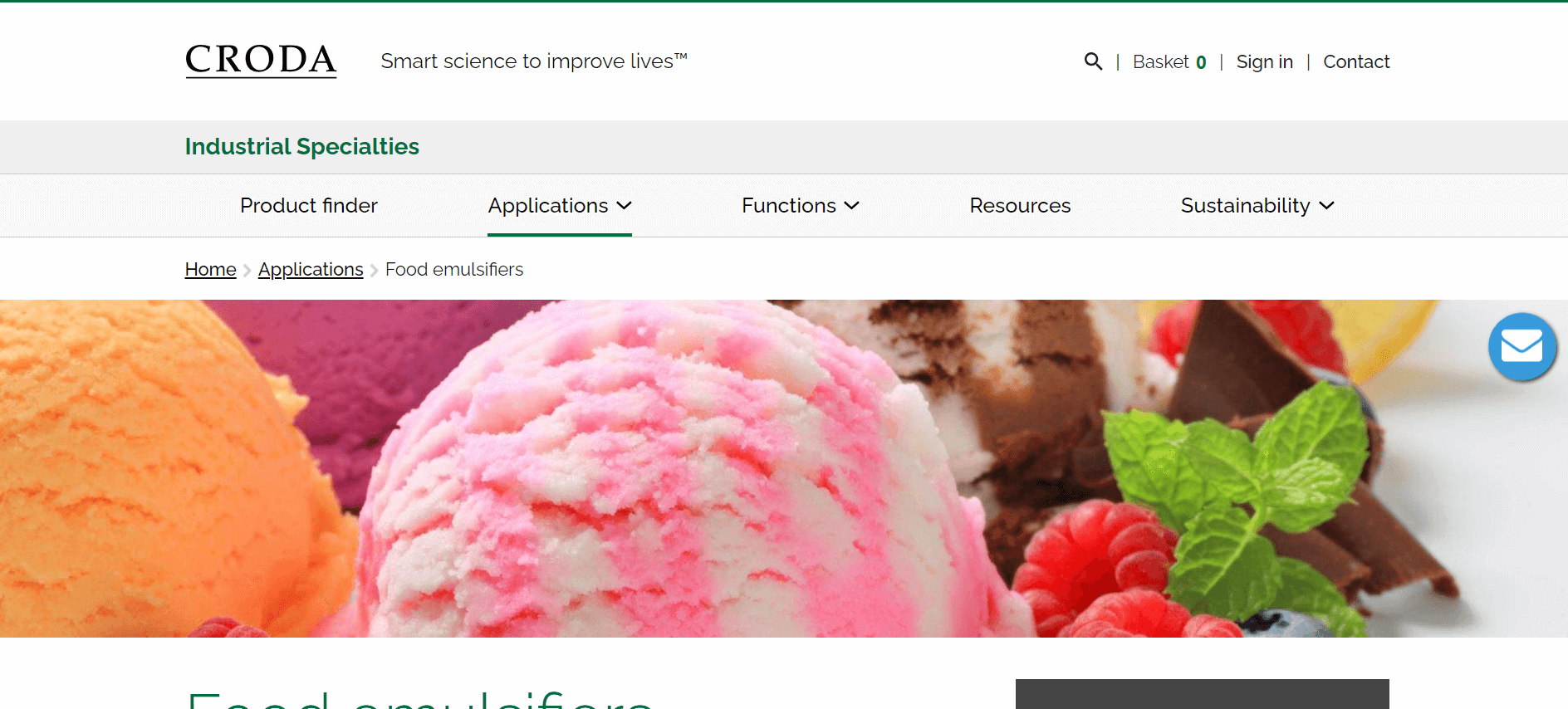The image size is (1568, 709).
Task: Open Product finder in the navigation bar
Action: 308,206
